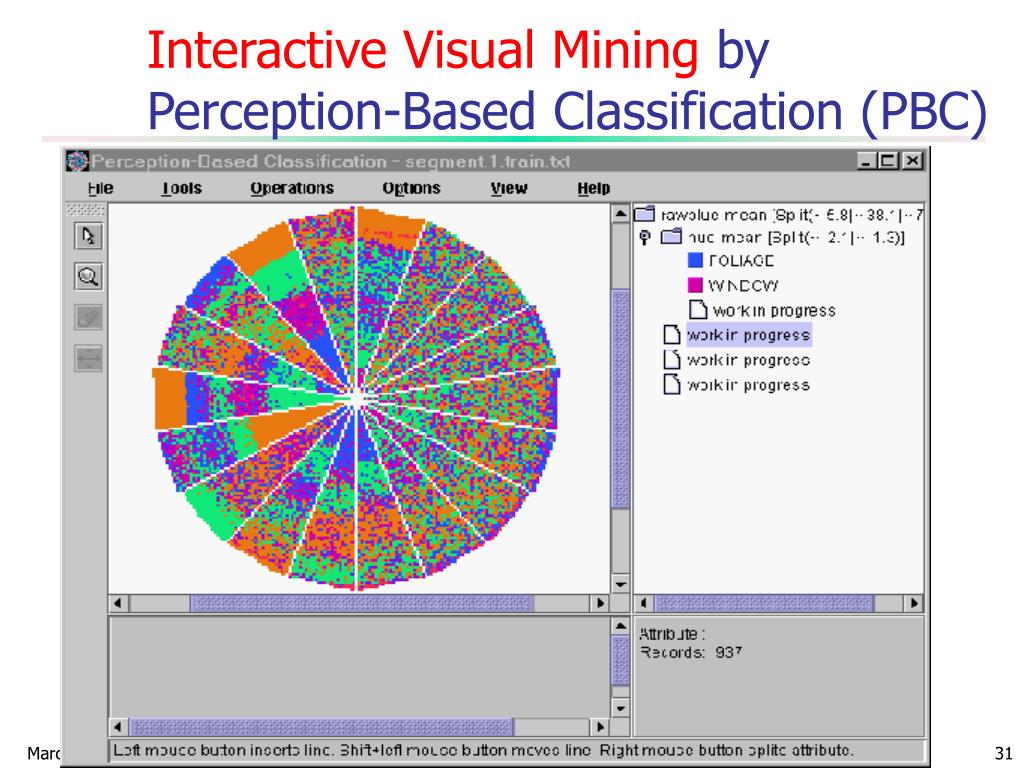Image resolution: width=1024 pixels, height=768 pixels.
Task: Click the greyed-out third toolbar tool
Action: [88, 318]
